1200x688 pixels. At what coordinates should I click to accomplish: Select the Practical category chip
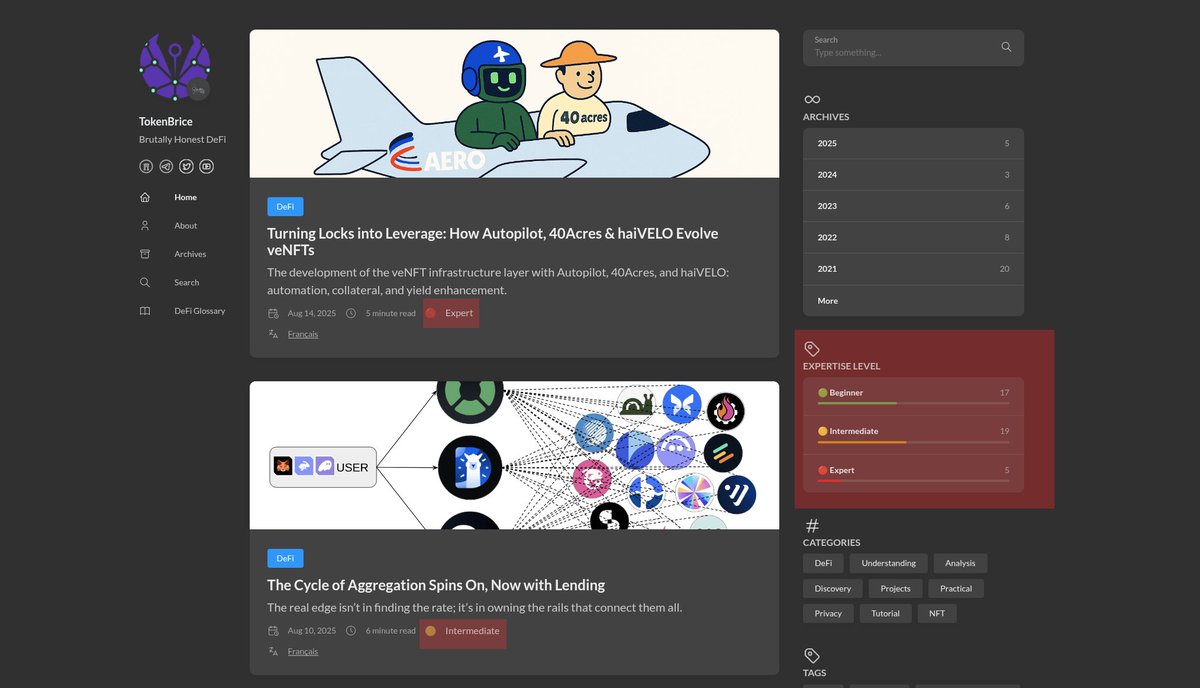pos(956,588)
